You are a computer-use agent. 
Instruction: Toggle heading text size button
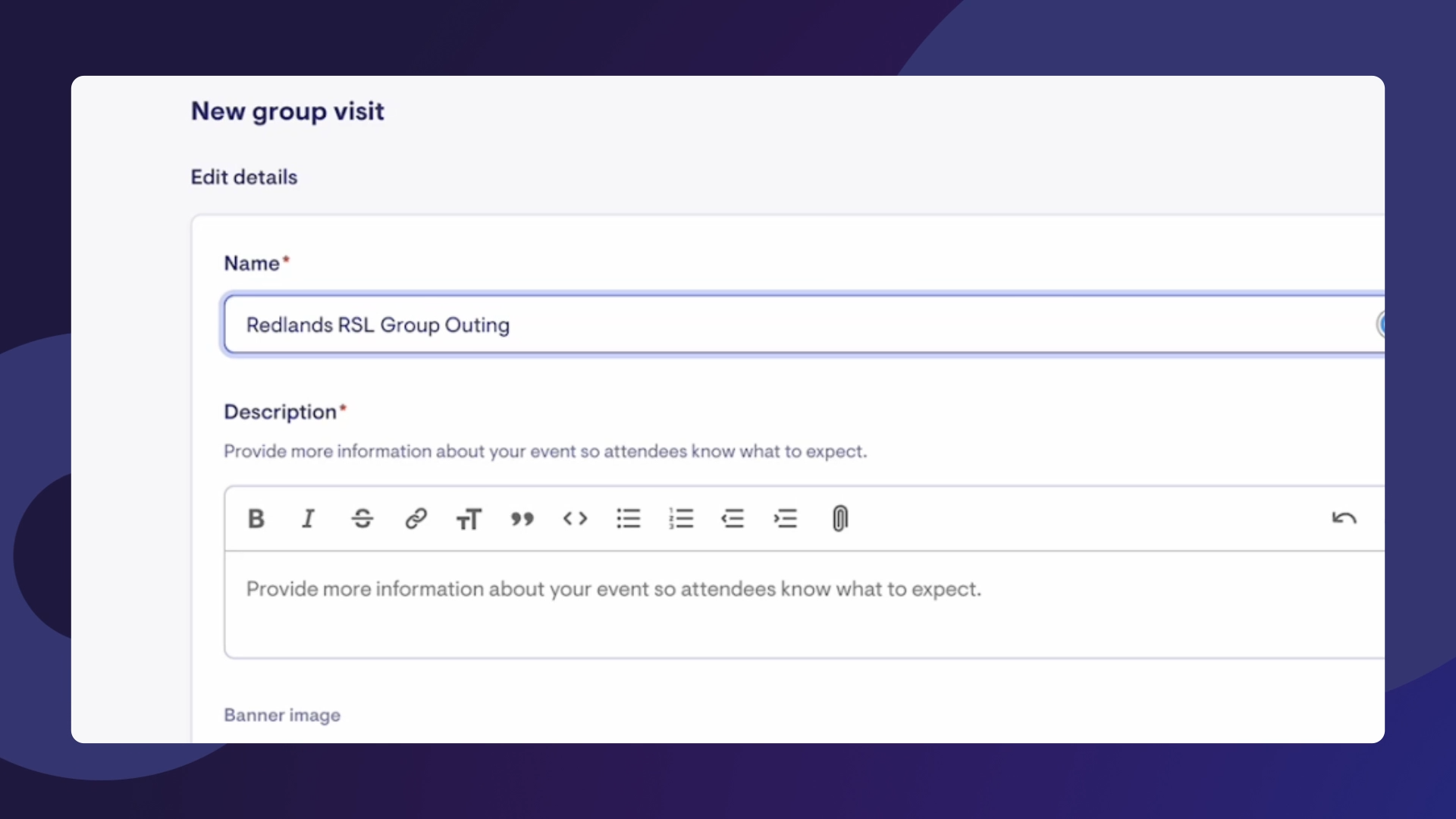coord(469,519)
